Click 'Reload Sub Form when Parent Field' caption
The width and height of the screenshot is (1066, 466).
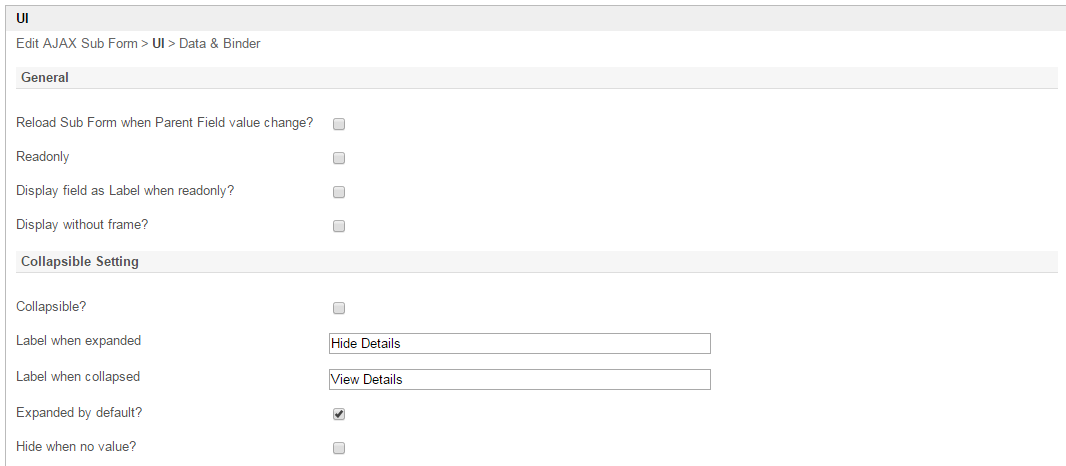tap(165, 122)
